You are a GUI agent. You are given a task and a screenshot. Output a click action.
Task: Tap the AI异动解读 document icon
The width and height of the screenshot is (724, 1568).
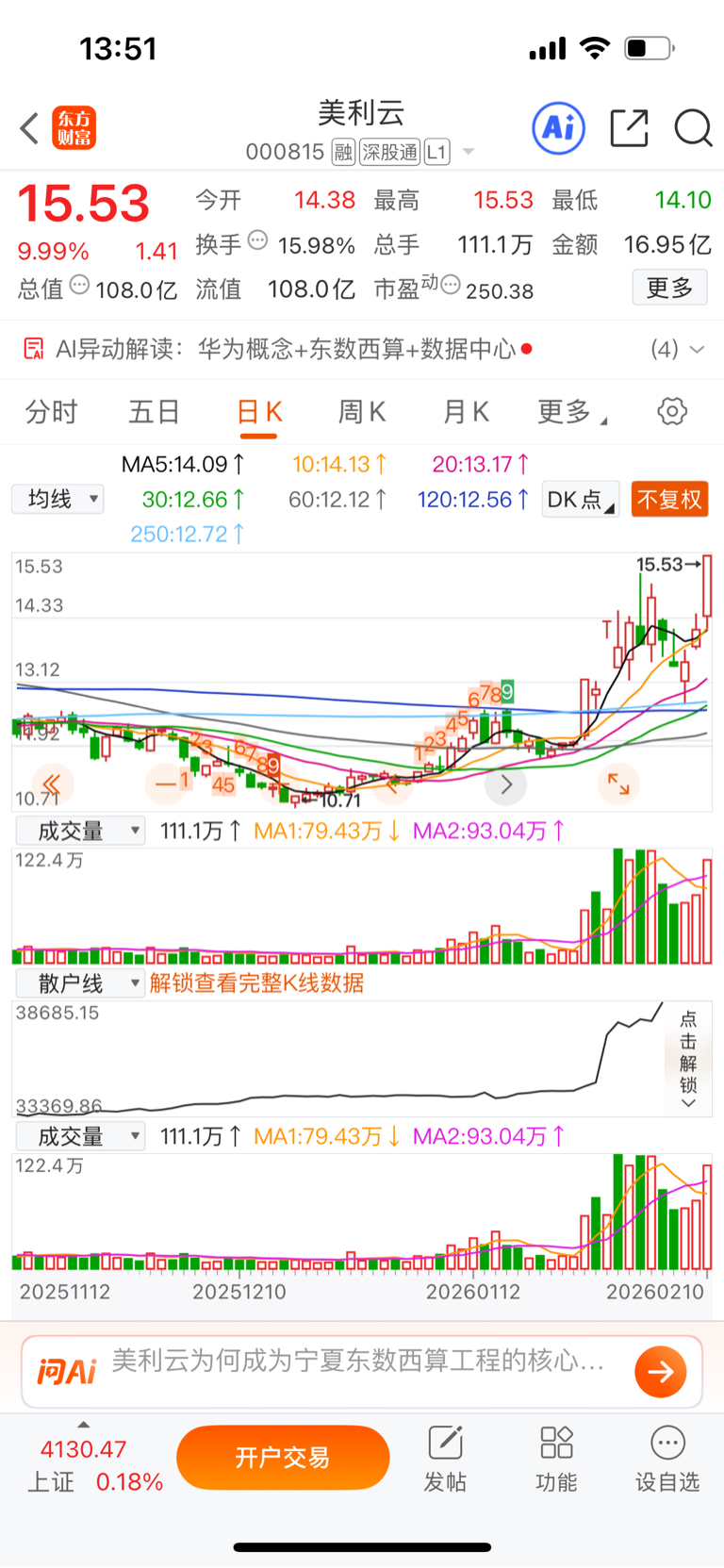(x=33, y=349)
